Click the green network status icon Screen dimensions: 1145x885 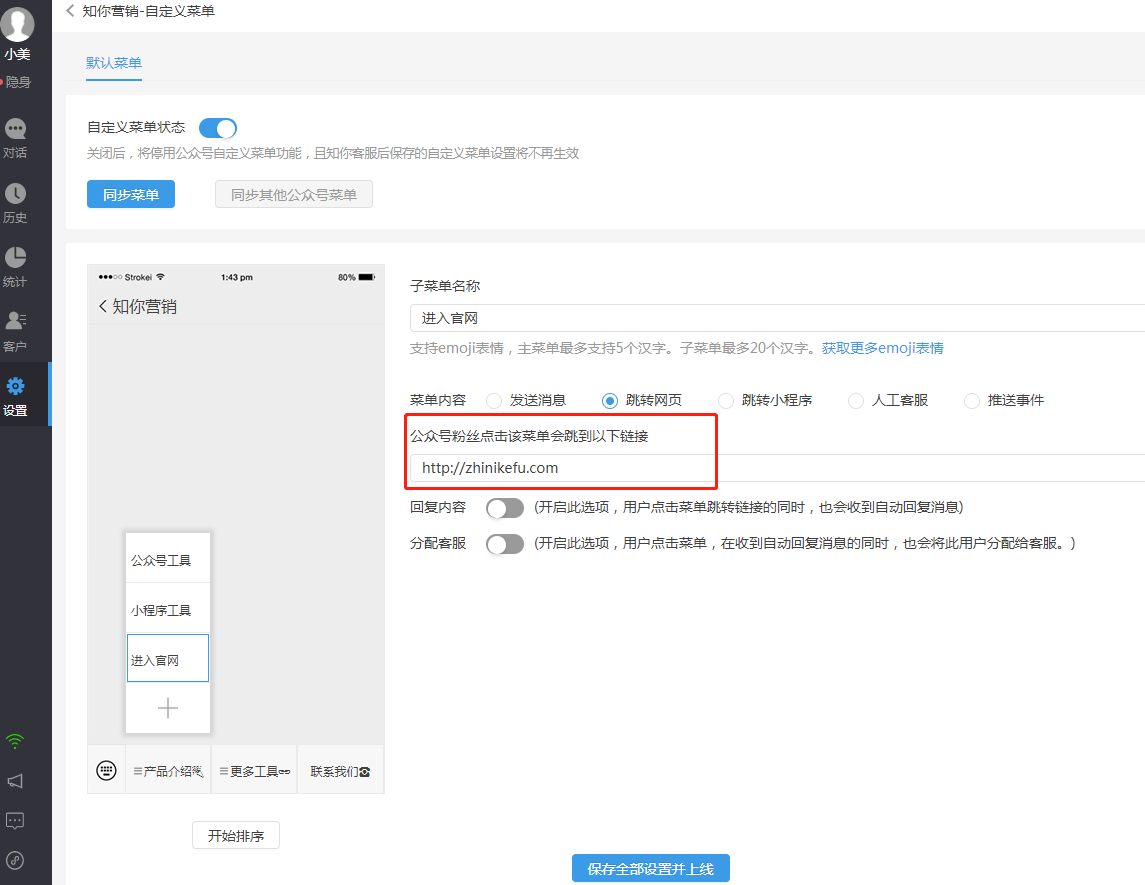tap(15, 739)
